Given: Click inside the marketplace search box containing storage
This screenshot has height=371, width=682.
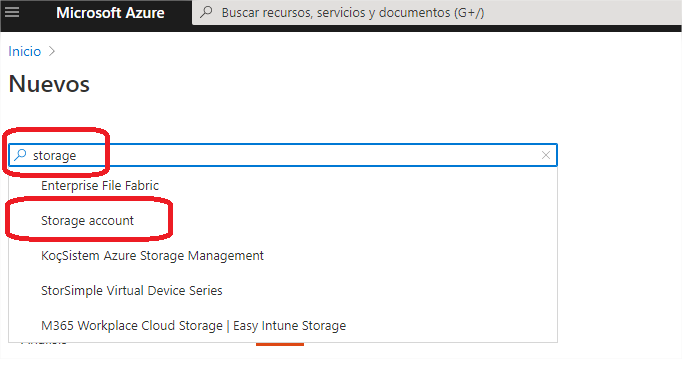Looking at the screenshot, I should coord(283,155).
